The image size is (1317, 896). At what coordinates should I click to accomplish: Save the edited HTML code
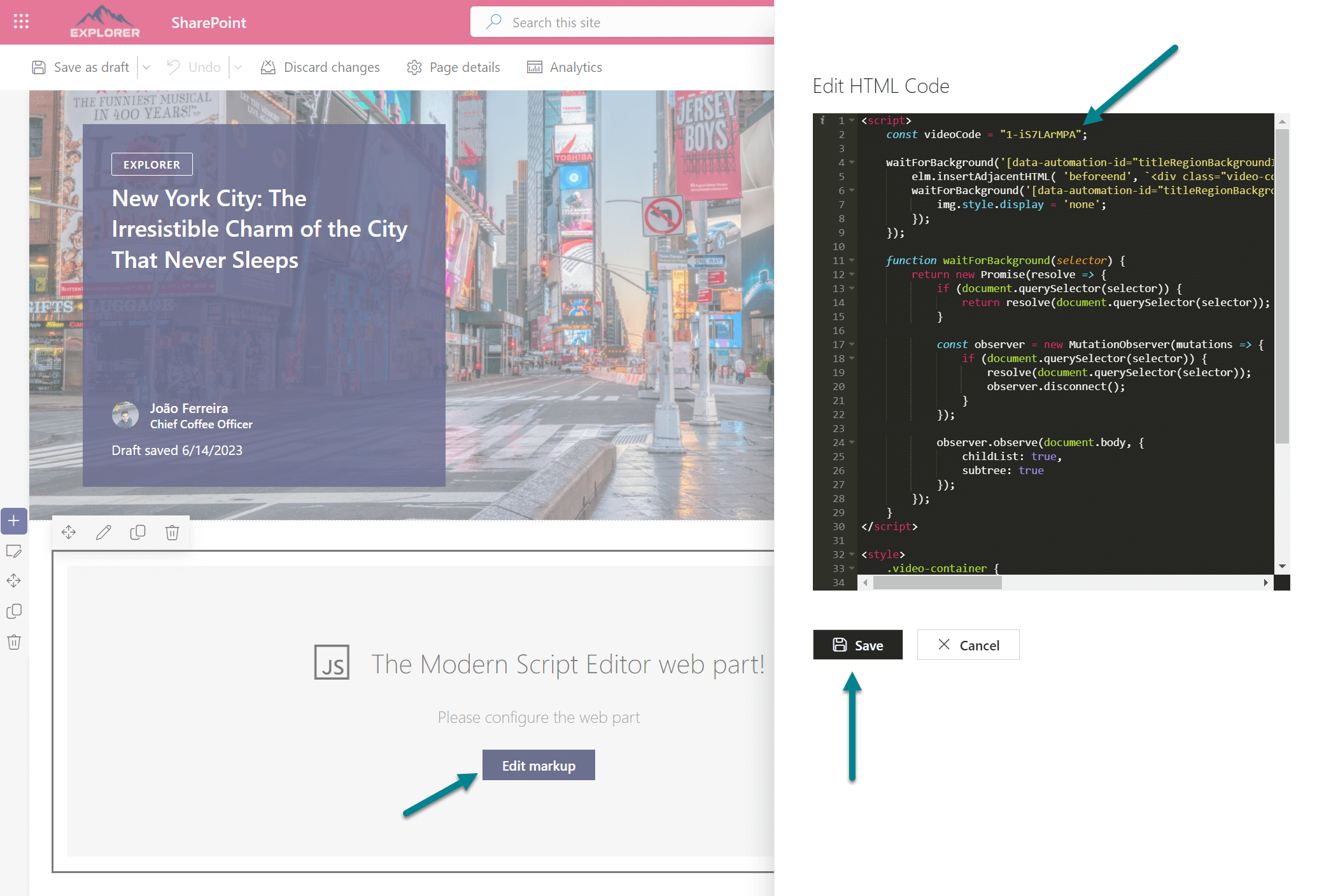coord(857,645)
